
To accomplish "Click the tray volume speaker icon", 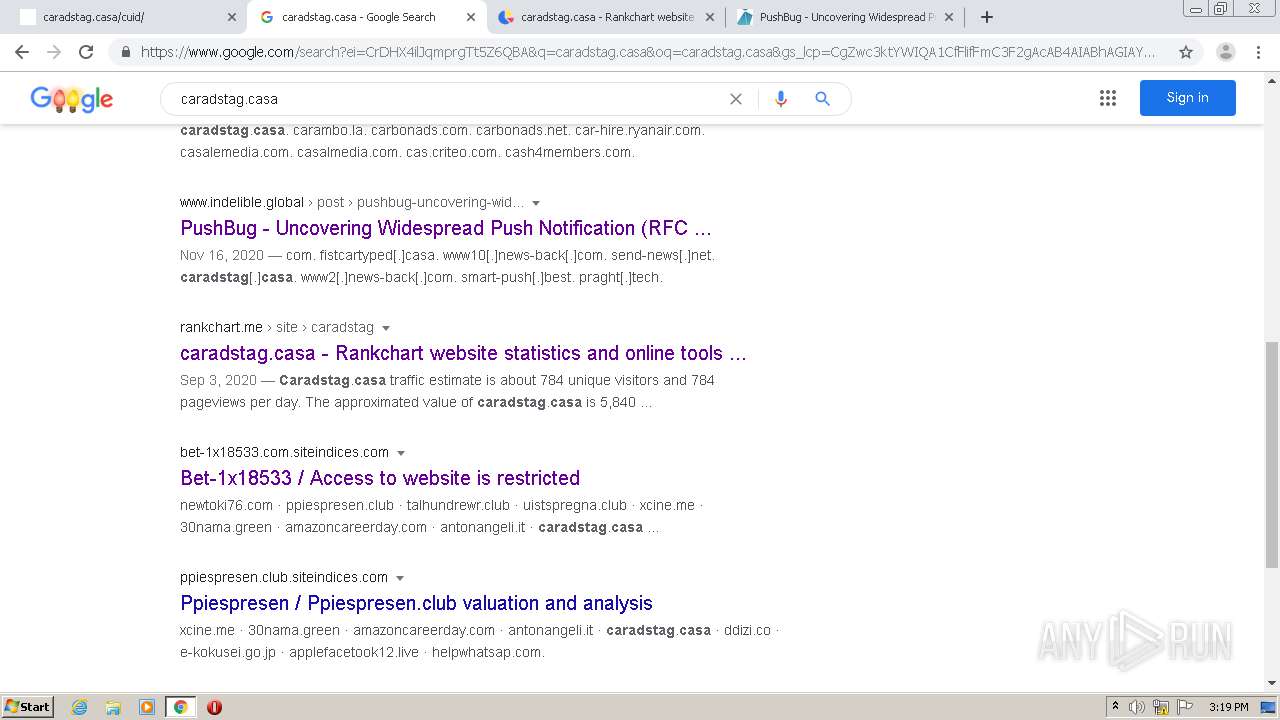I will point(1137,707).
